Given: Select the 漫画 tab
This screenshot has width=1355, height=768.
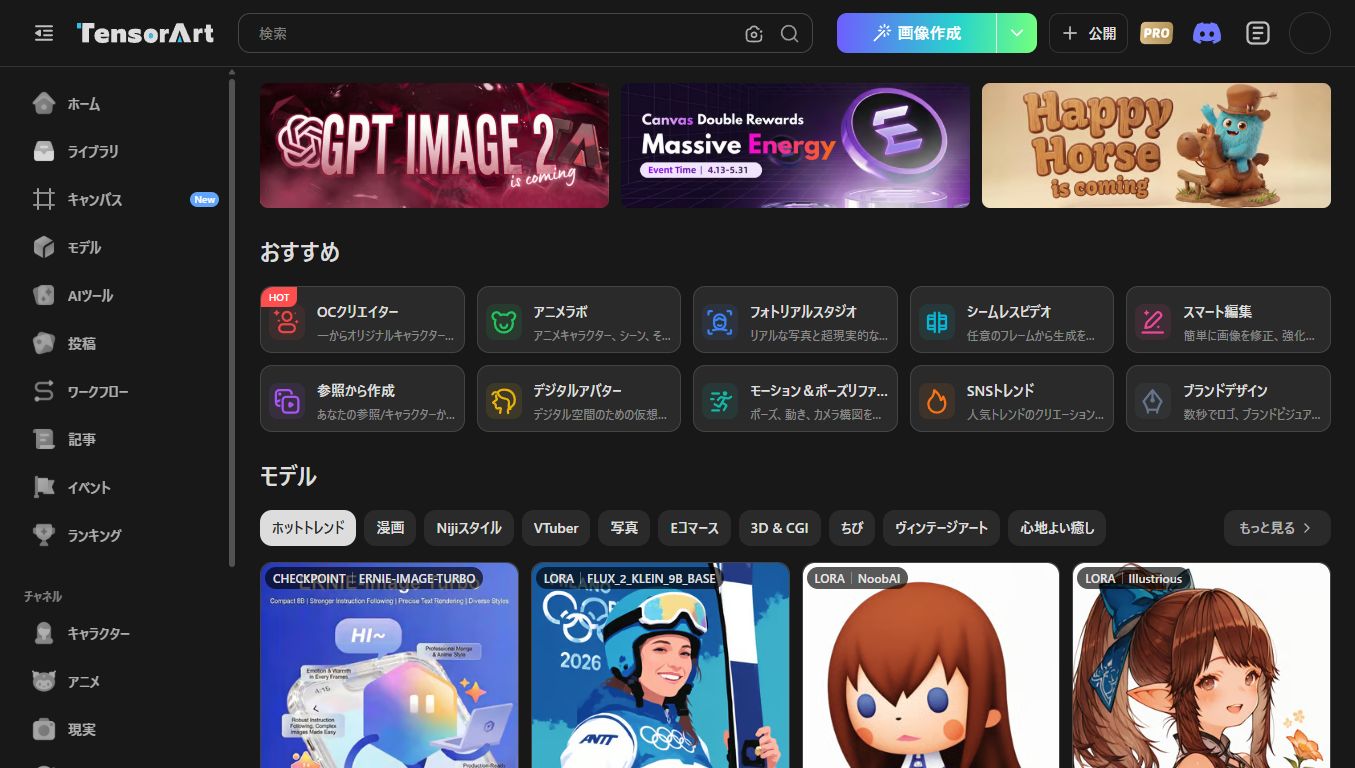Looking at the screenshot, I should coord(390,528).
